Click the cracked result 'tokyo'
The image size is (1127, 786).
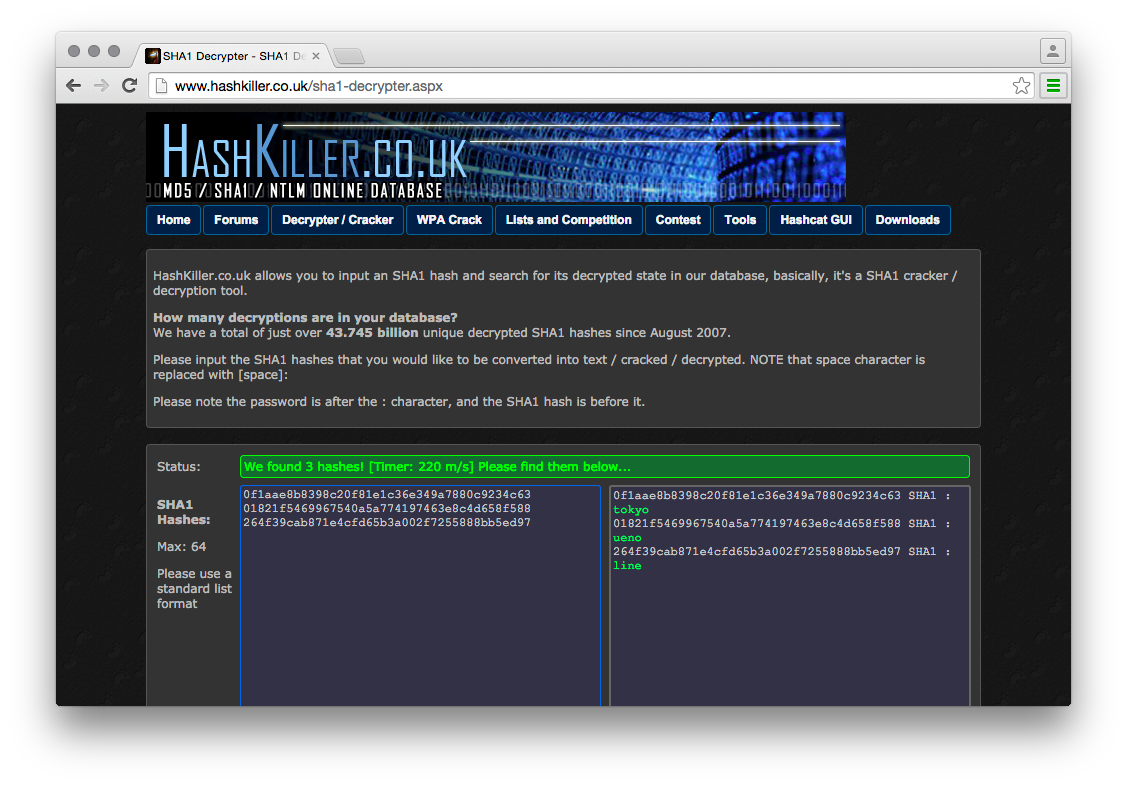pos(630,510)
